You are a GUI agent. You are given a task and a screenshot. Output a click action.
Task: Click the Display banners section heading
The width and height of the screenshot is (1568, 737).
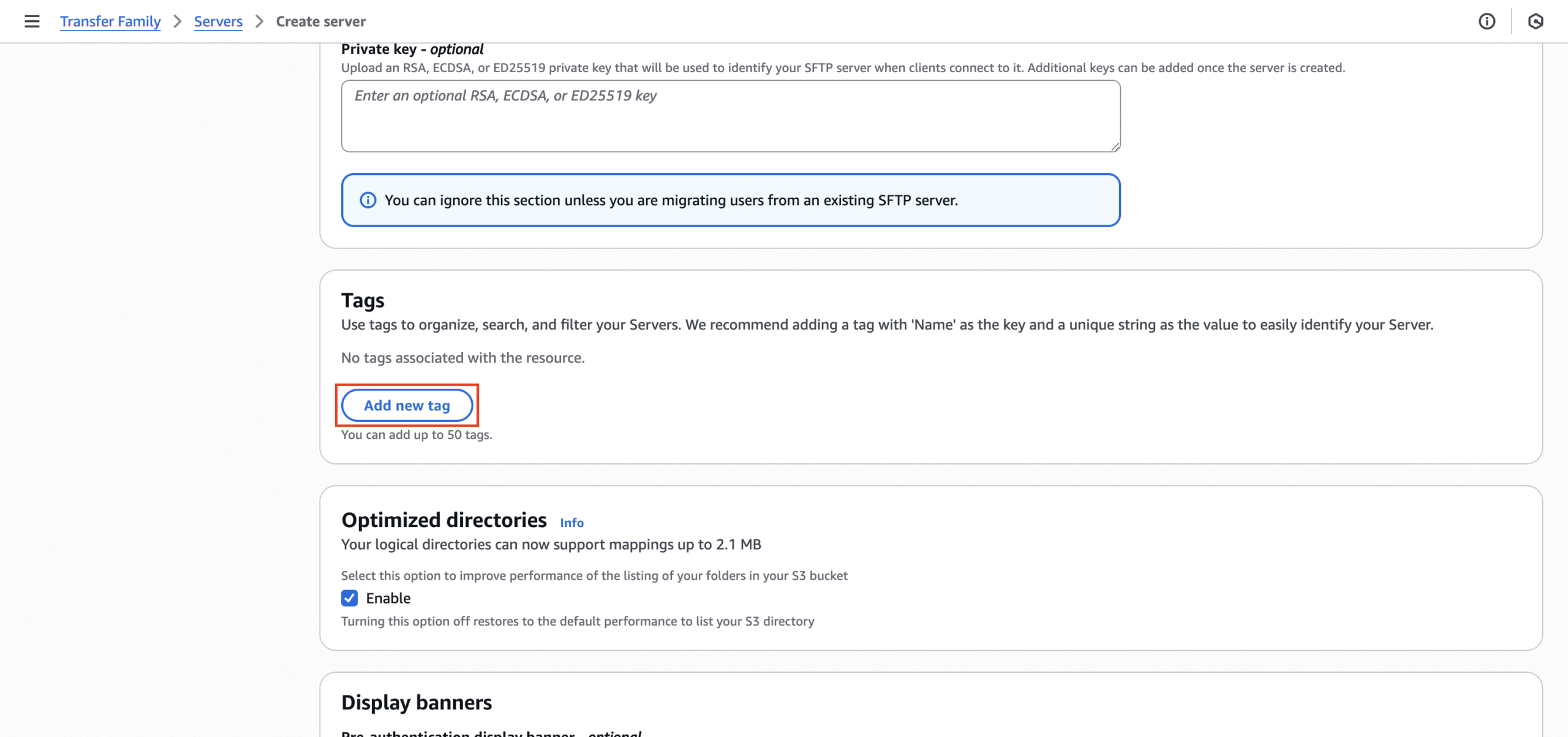(417, 703)
